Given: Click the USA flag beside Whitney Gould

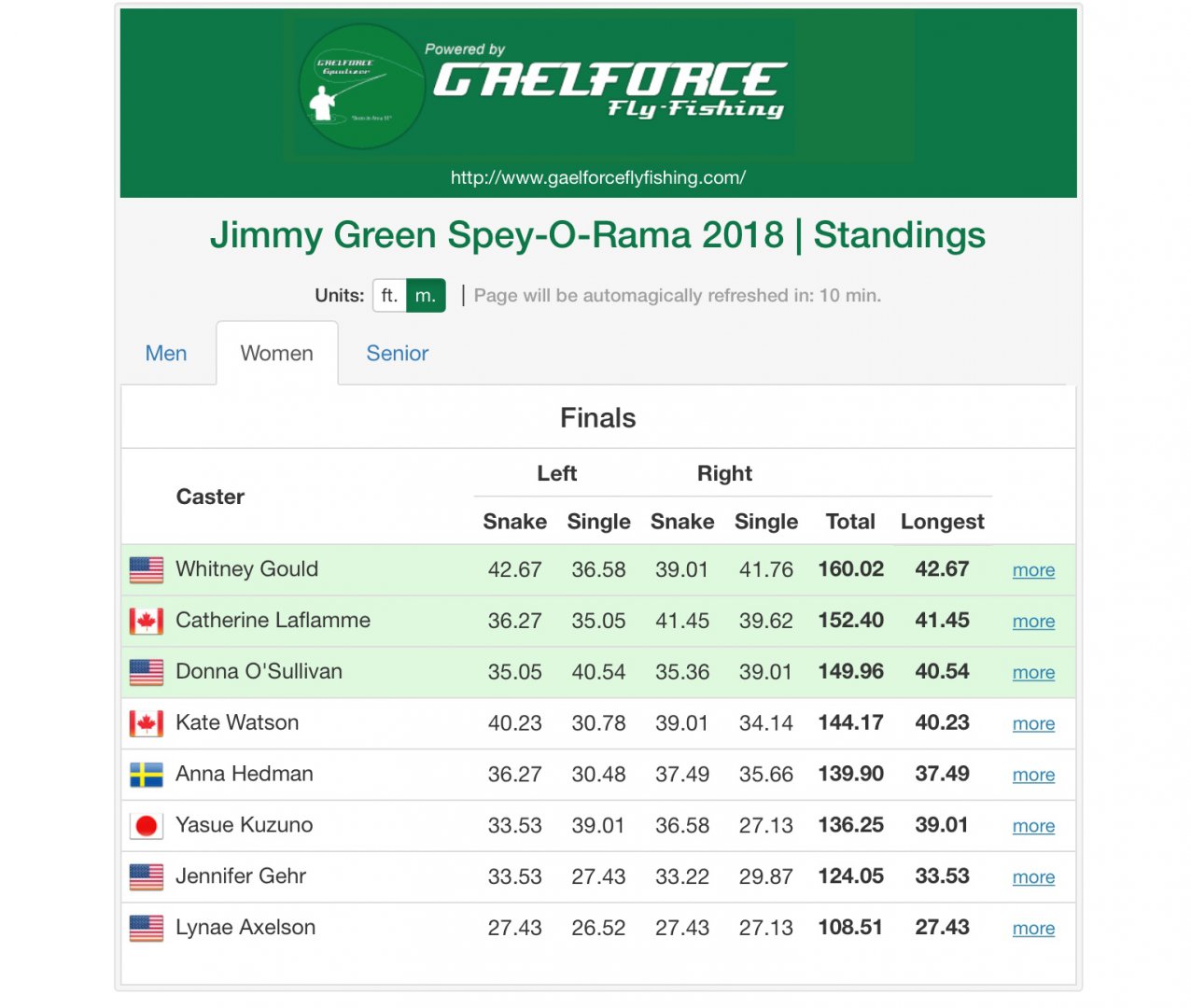Looking at the screenshot, I should [147, 569].
